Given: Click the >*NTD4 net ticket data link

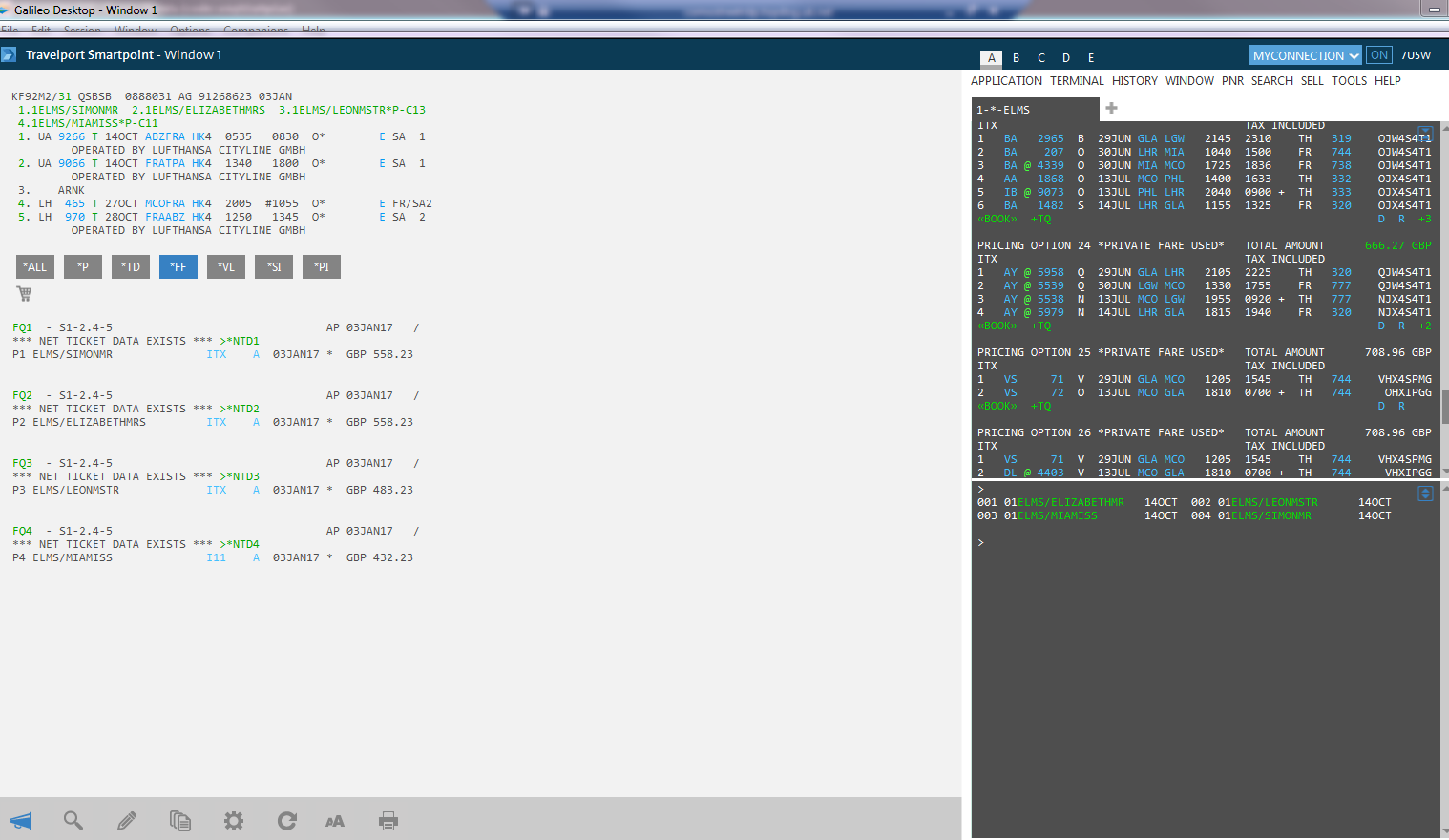Looking at the screenshot, I should (x=240, y=544).
